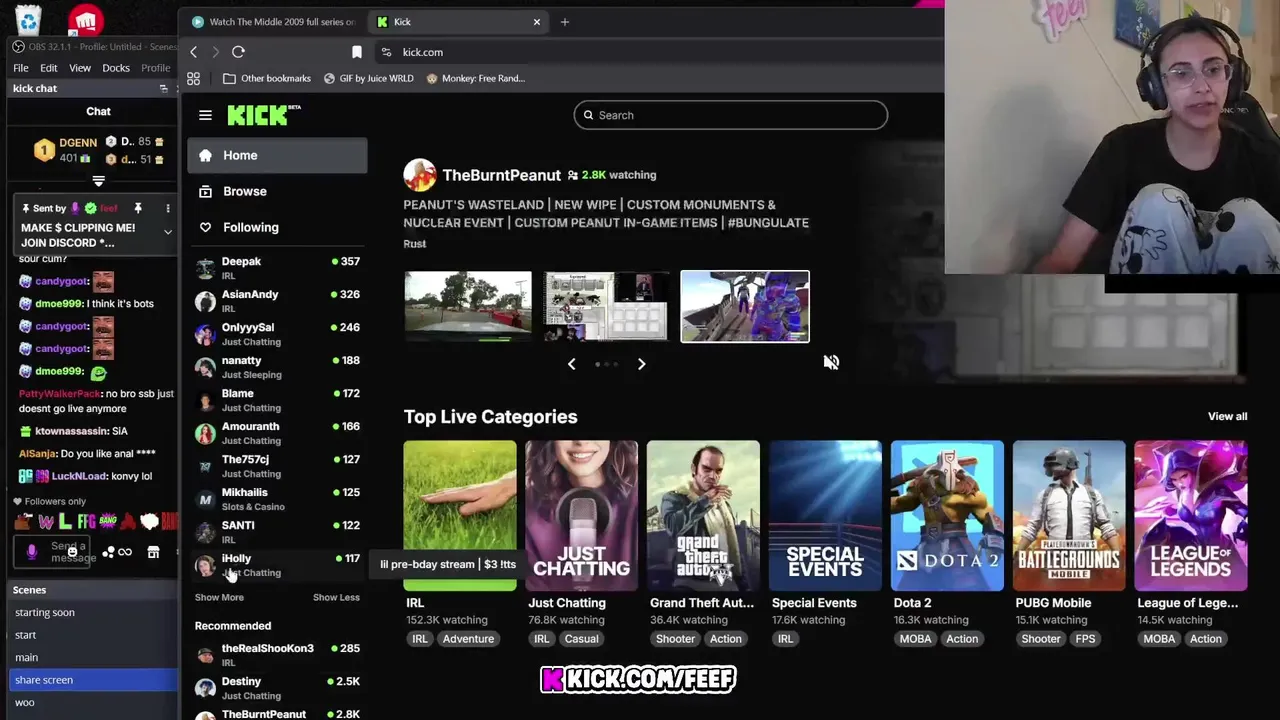This screenshot has width=1280, height=720.
Task: Open the Recycle Bin on desktop
Action: [28, 19]
